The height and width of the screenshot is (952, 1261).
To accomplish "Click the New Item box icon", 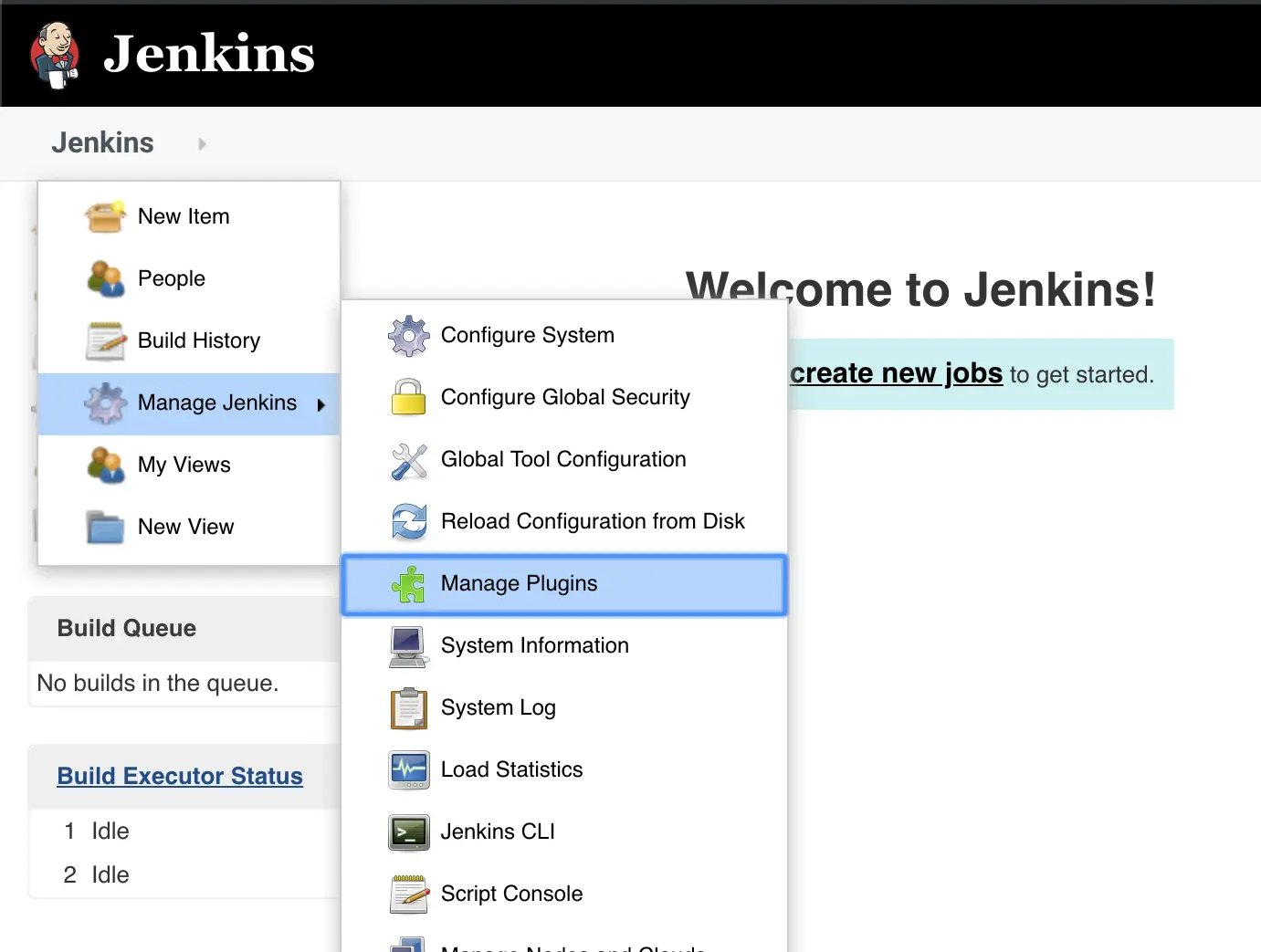I will pos(105,217).
